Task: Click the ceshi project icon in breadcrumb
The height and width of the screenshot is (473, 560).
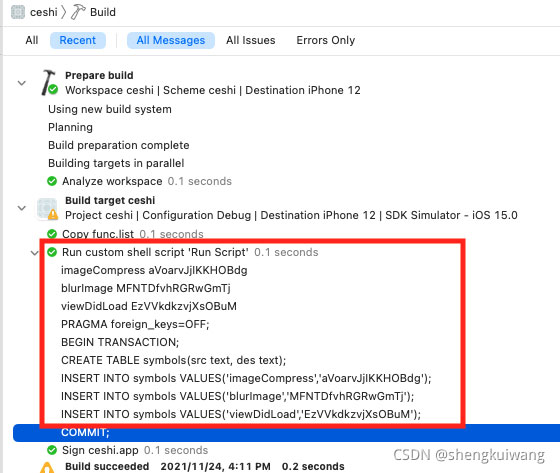Action: click(x=18, y=12)
